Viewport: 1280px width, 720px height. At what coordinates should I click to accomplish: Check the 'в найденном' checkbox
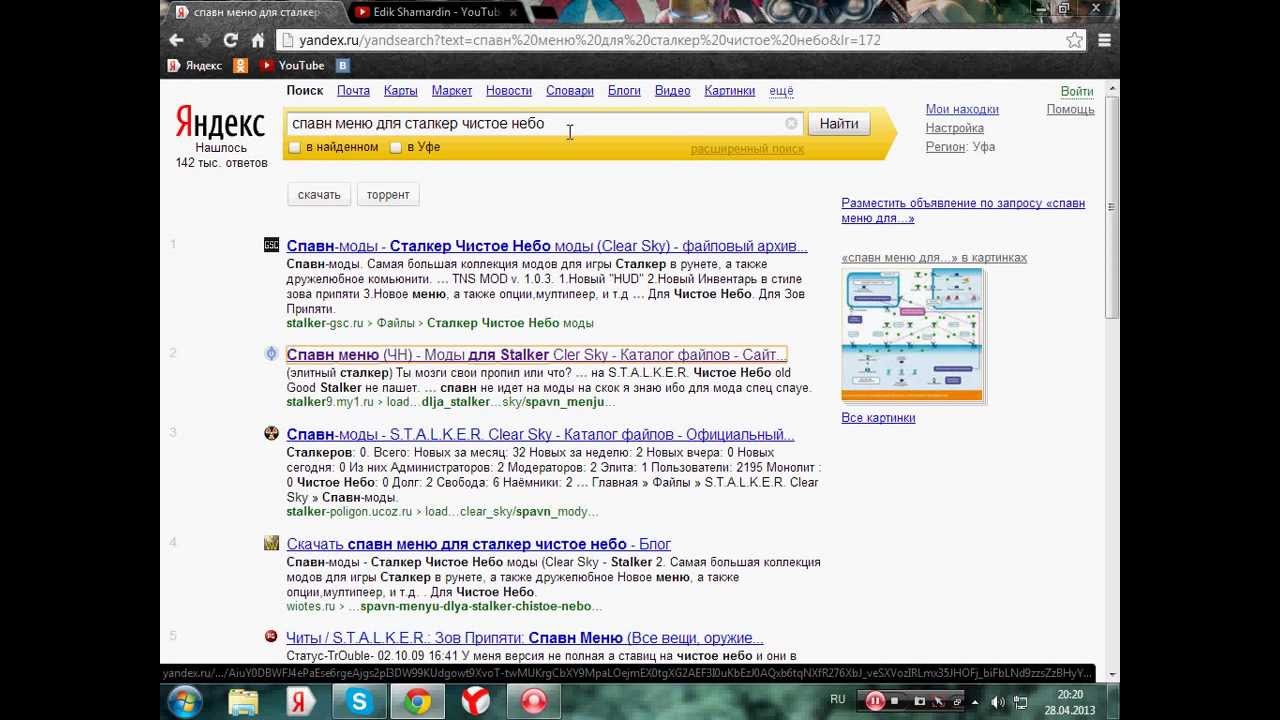click(x=294, y=147)
